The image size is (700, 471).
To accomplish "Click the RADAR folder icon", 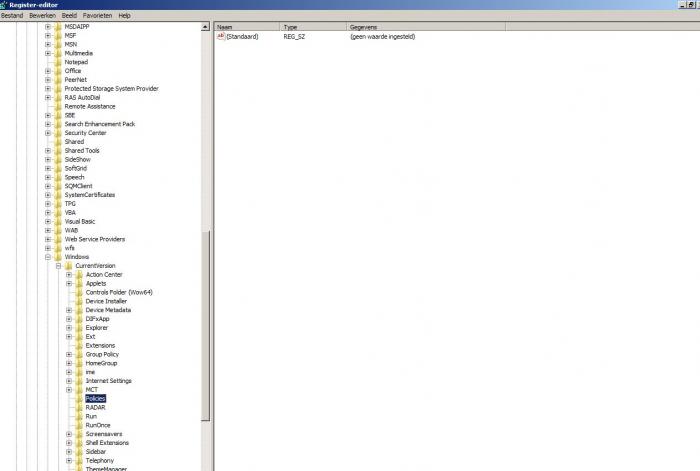I will (x=79, y=407).
